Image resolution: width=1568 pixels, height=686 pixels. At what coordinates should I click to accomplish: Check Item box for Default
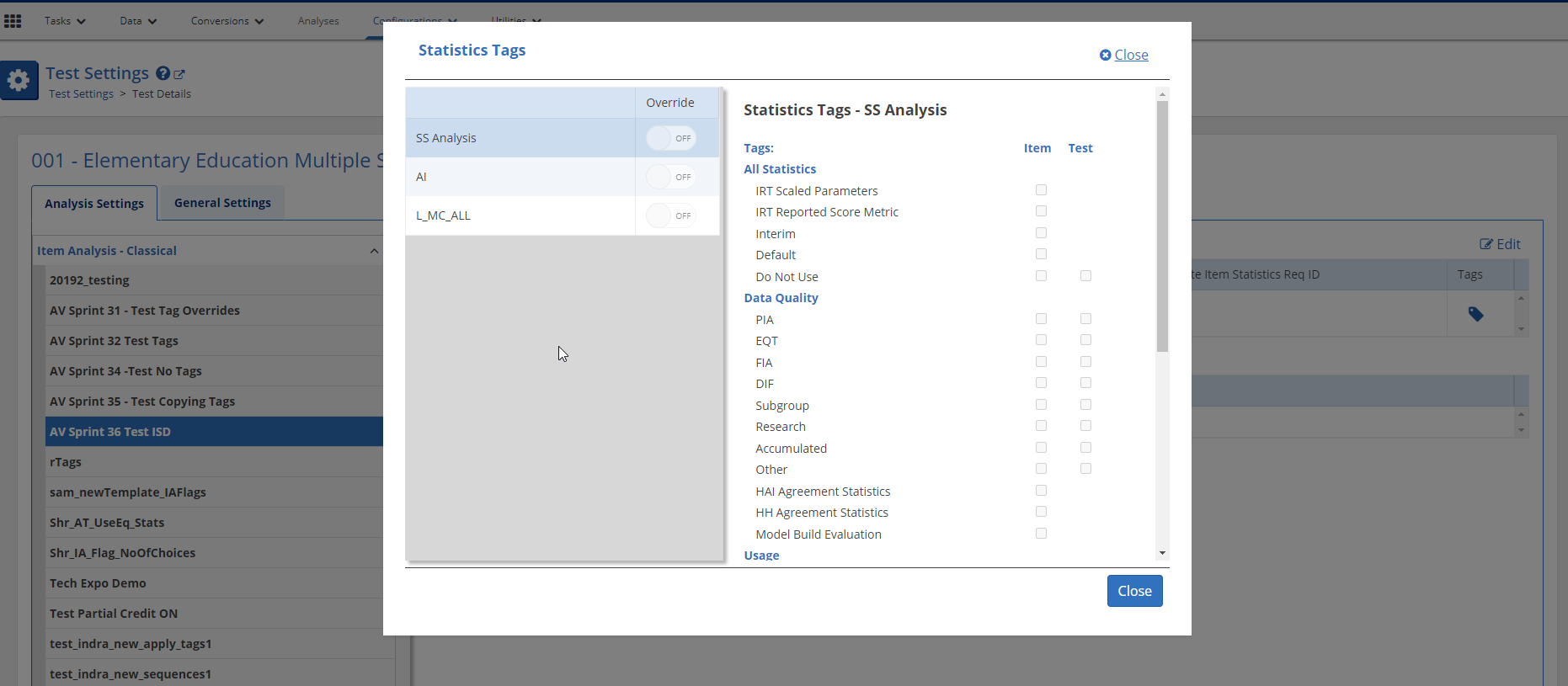click(x=1041, y=254)
